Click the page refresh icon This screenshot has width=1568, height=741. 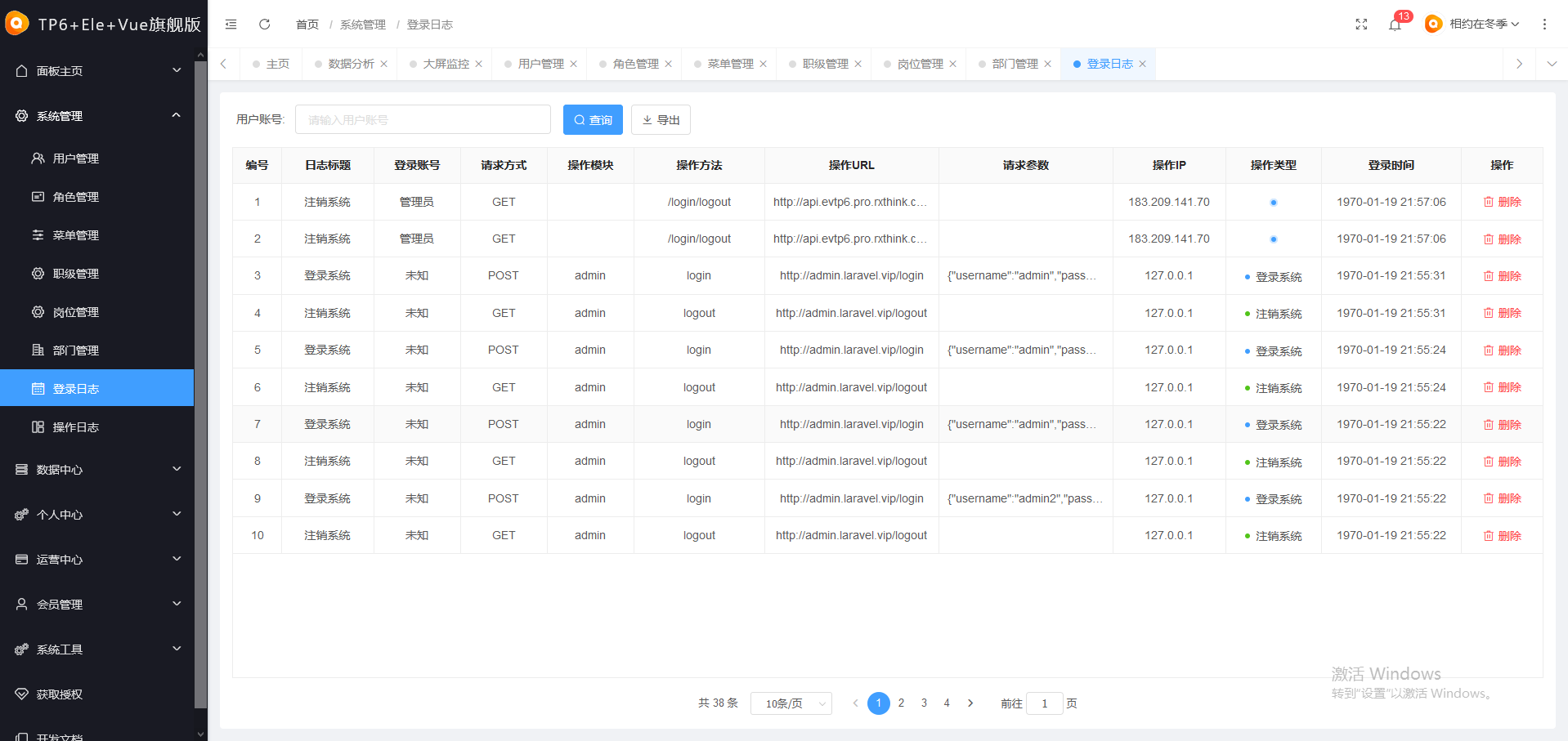pyautogui.click(x=265, y=25)
